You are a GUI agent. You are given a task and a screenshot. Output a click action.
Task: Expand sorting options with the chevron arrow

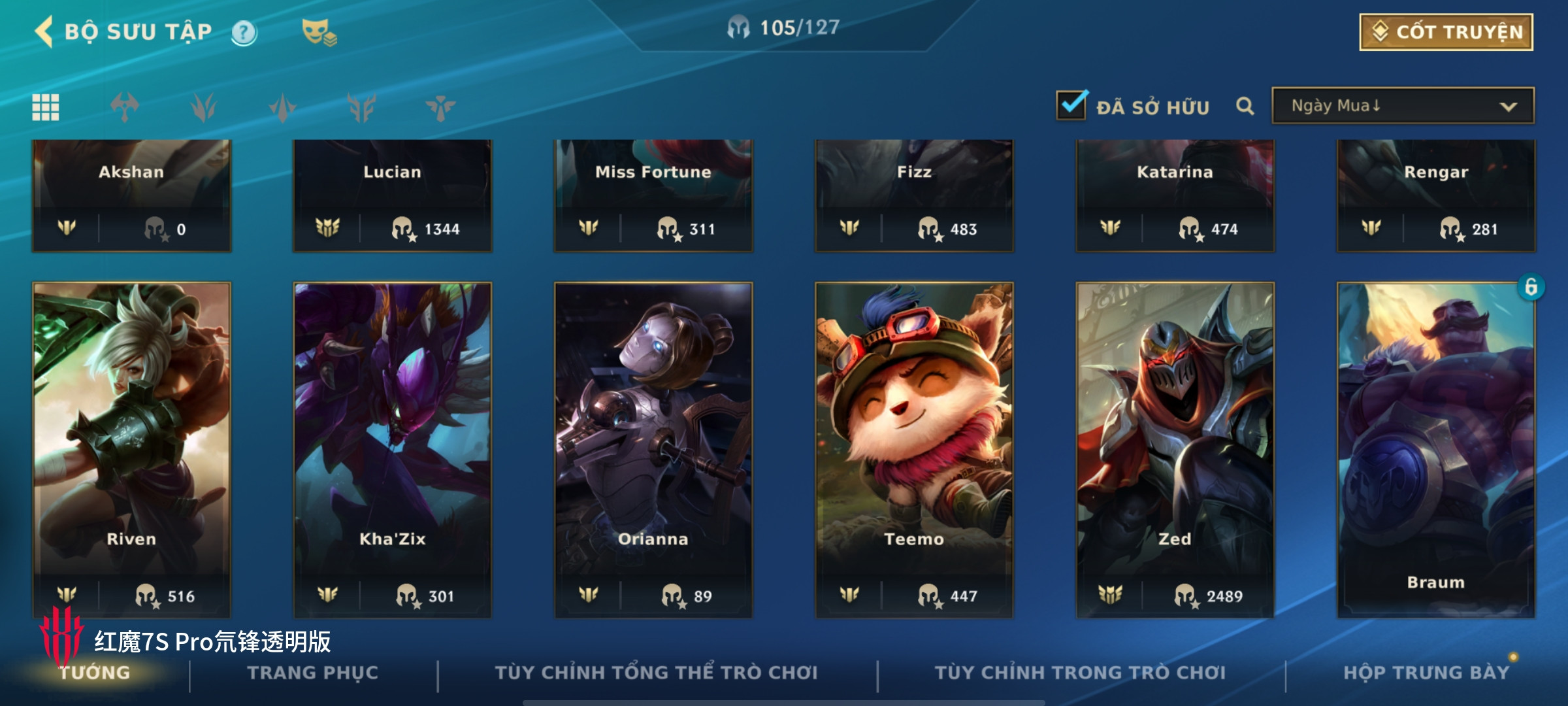[x=1508, y=107]
